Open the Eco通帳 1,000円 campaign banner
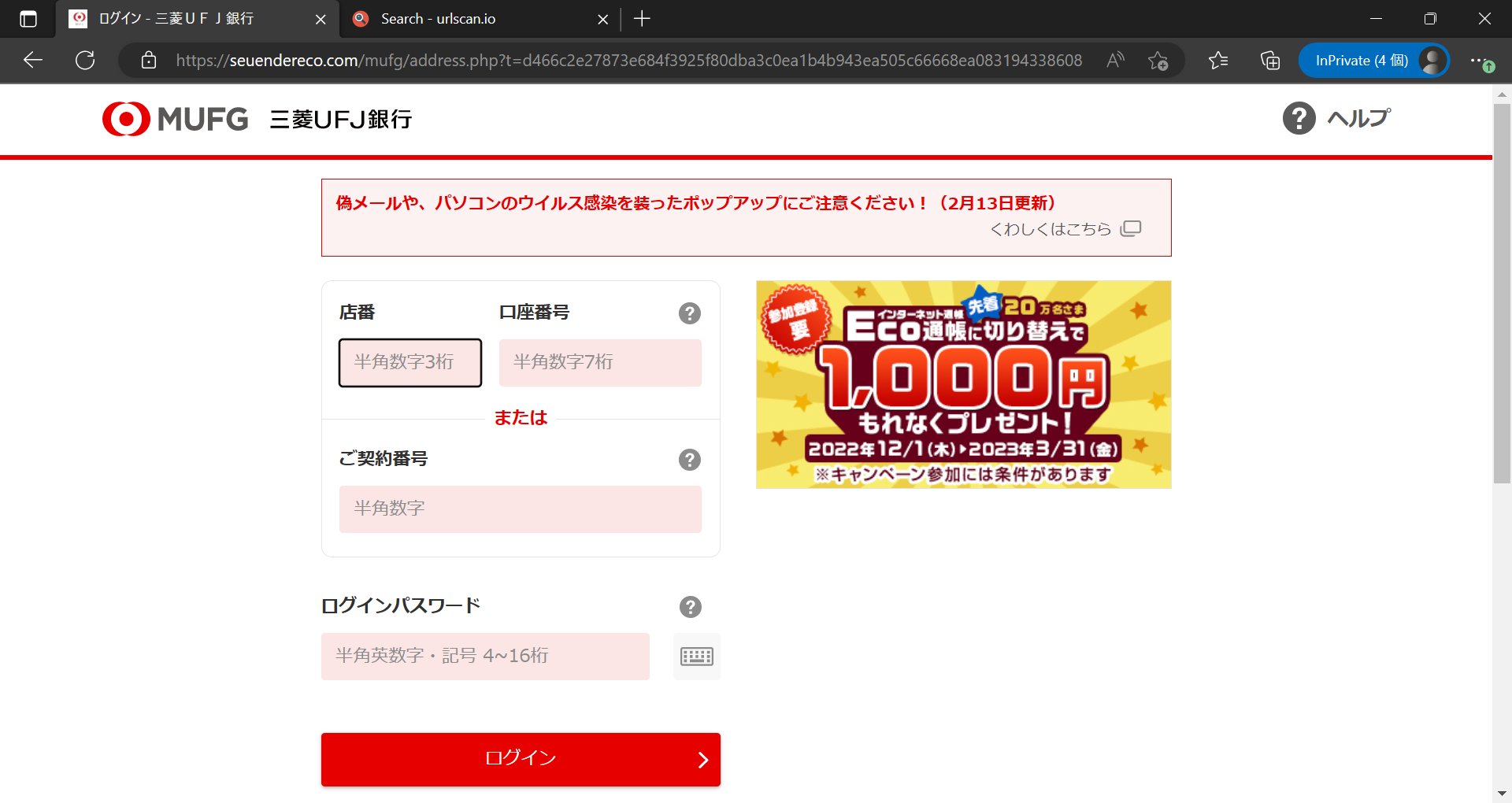This screenshot has height=803, width=1512. click(964, 385)
